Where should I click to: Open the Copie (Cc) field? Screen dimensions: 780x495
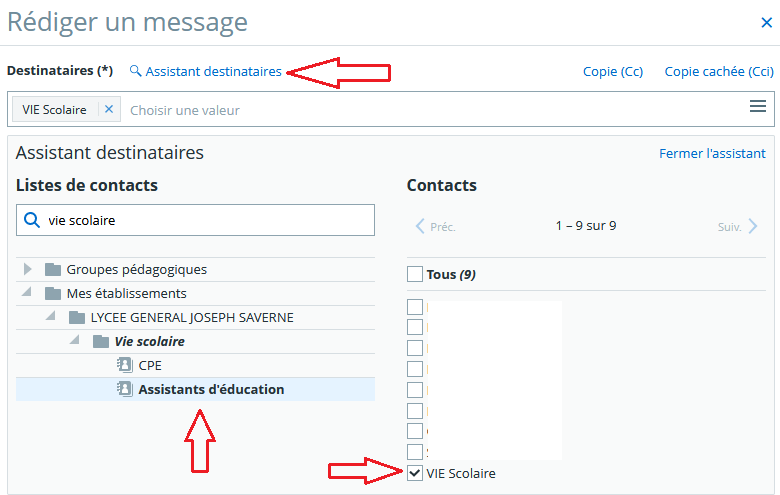[x=613, y=72]
